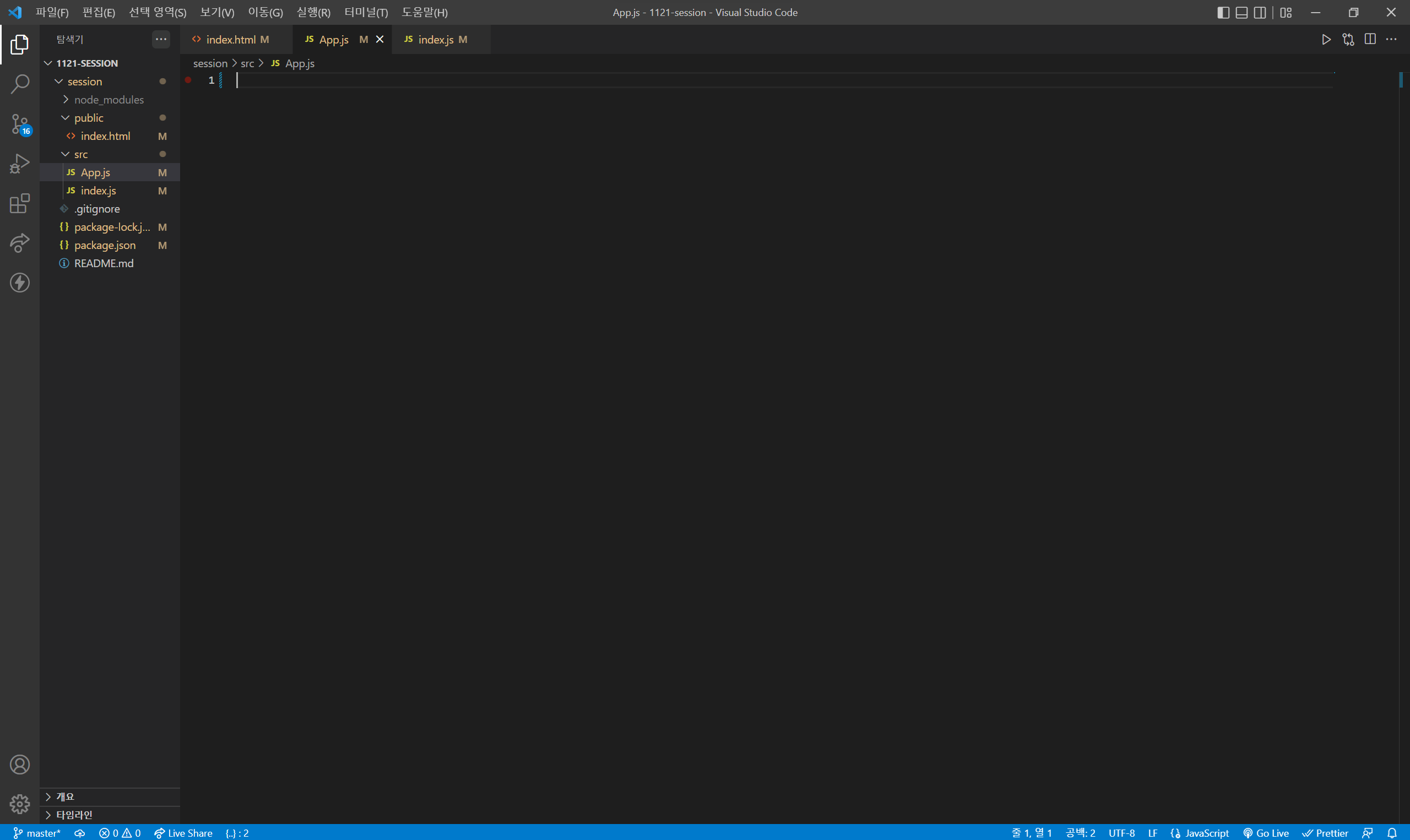The image size is (1410, 840).
Task: Switch to the index.html tab
Action: 231,40
